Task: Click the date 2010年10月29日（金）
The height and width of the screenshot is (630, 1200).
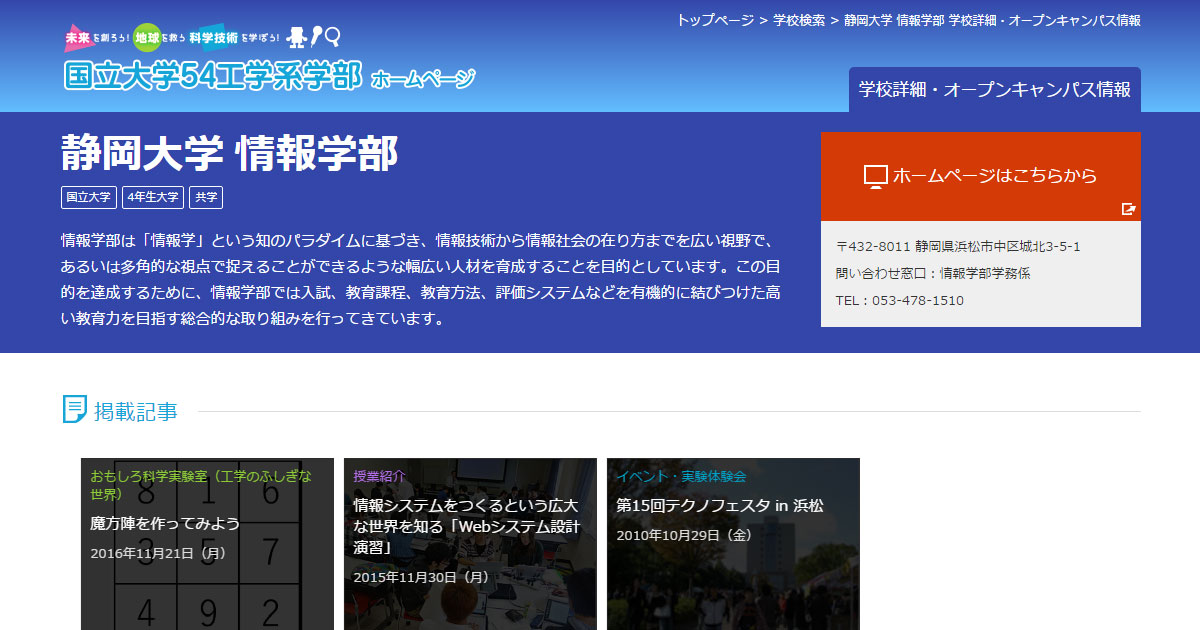Action: click(x=685, y=535)
